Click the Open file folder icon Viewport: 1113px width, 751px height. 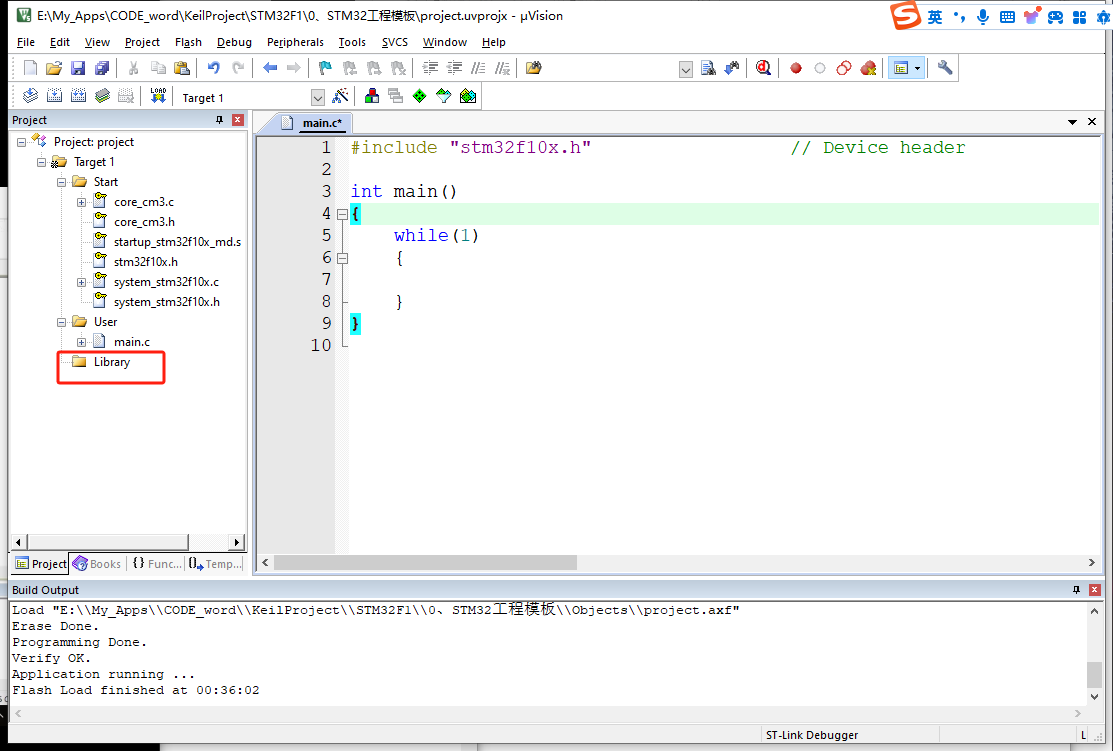tap(54, 68)
